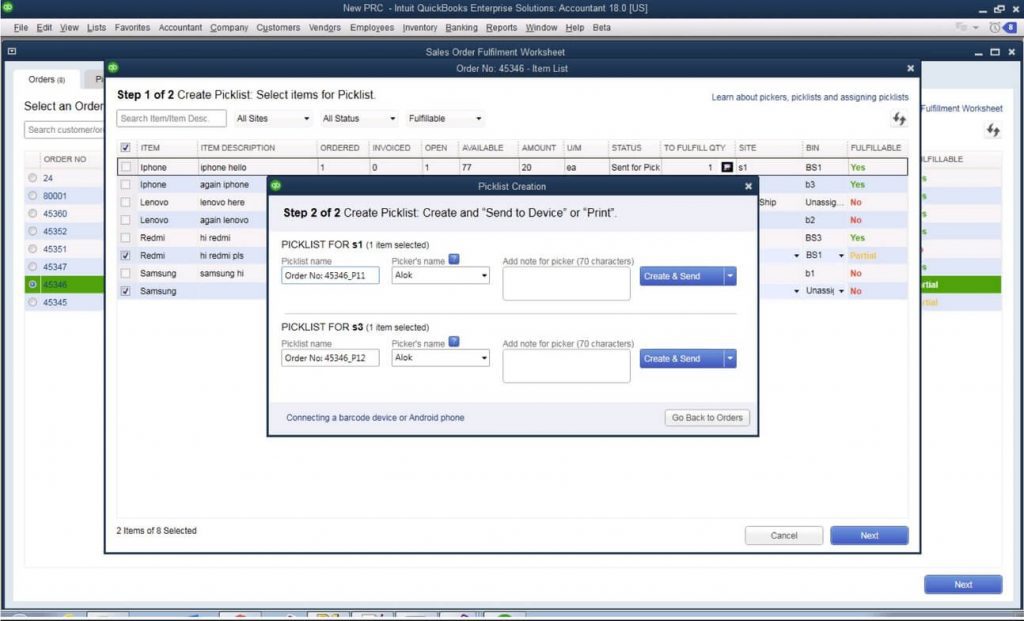Image resolution: width=1024 pixels, height=621 pixels.
Task: Select radio button for order 24
Action: 33,178
